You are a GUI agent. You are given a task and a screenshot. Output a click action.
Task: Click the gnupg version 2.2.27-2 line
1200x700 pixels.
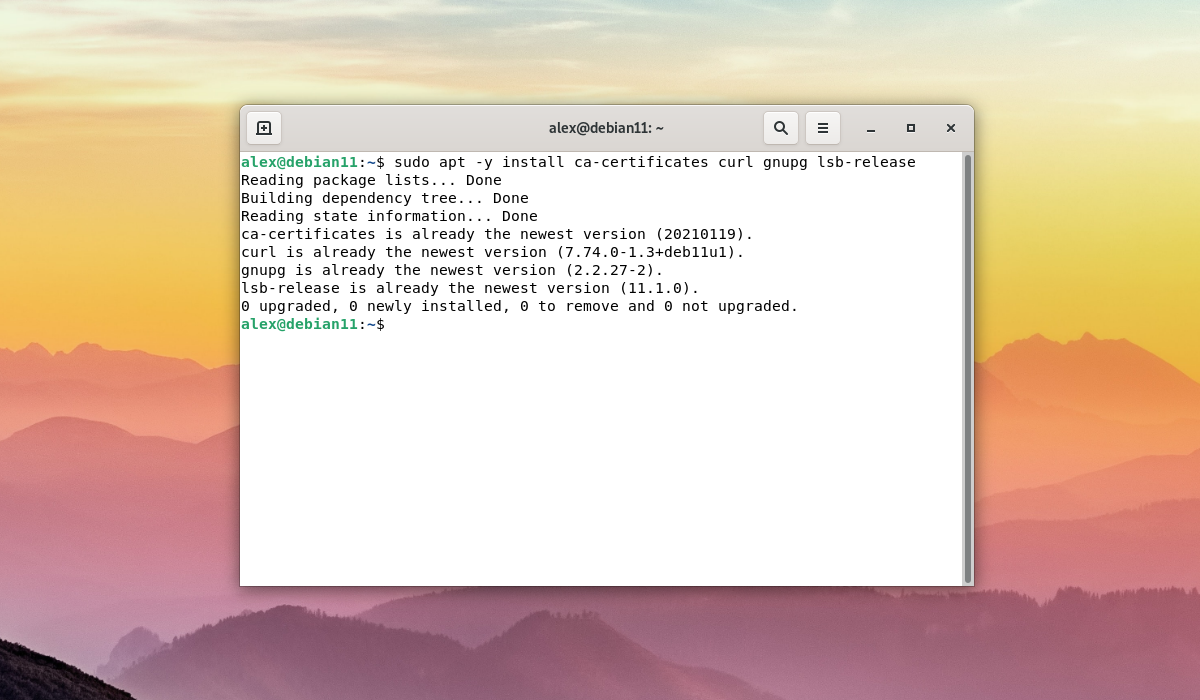tap(452, 270)
